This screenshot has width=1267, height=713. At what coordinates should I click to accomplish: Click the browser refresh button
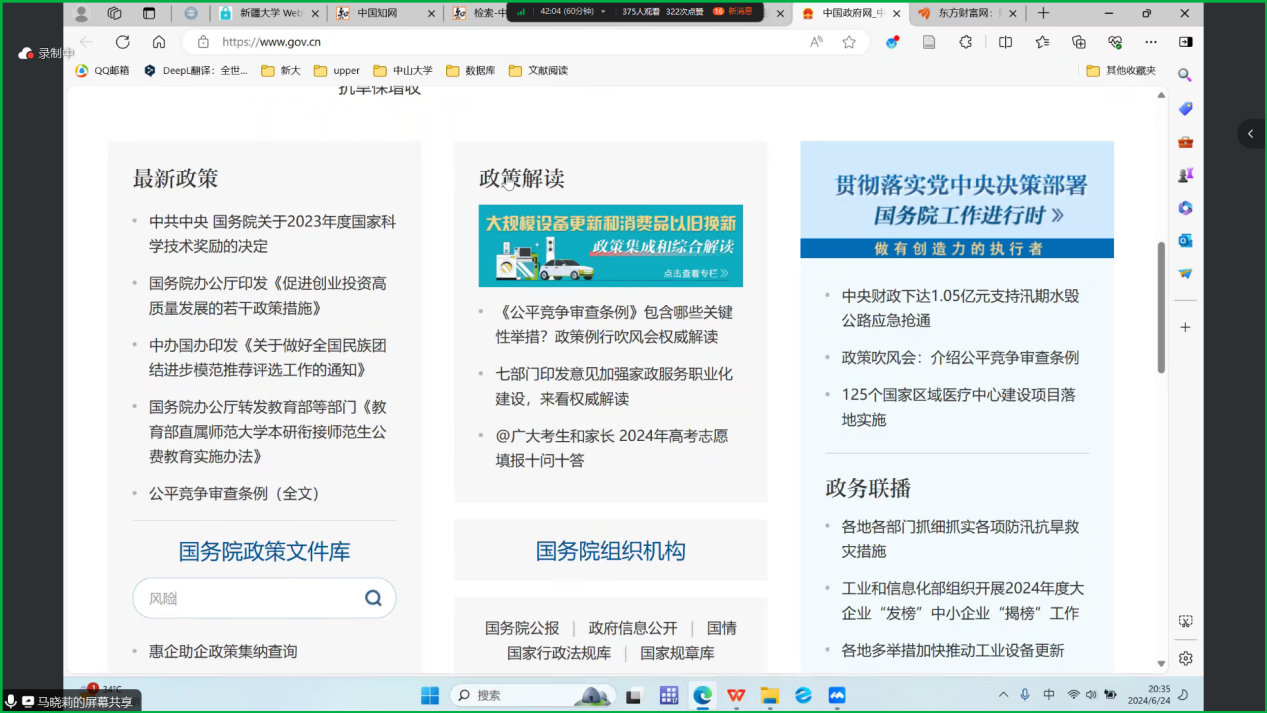point(123,42)
